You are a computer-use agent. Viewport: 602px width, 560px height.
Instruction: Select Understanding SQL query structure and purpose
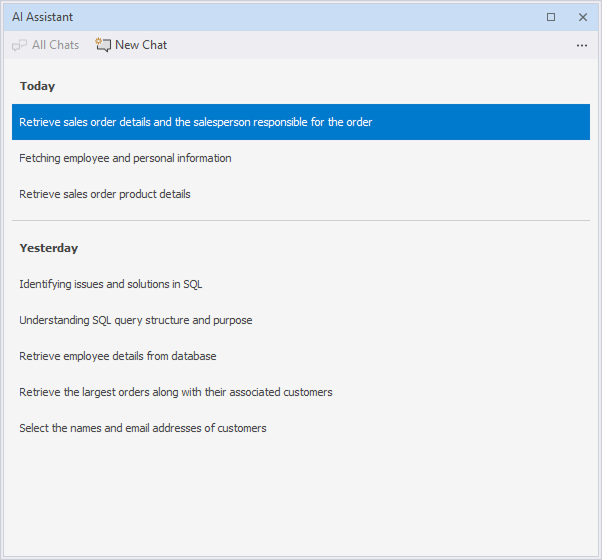point(136,320)
